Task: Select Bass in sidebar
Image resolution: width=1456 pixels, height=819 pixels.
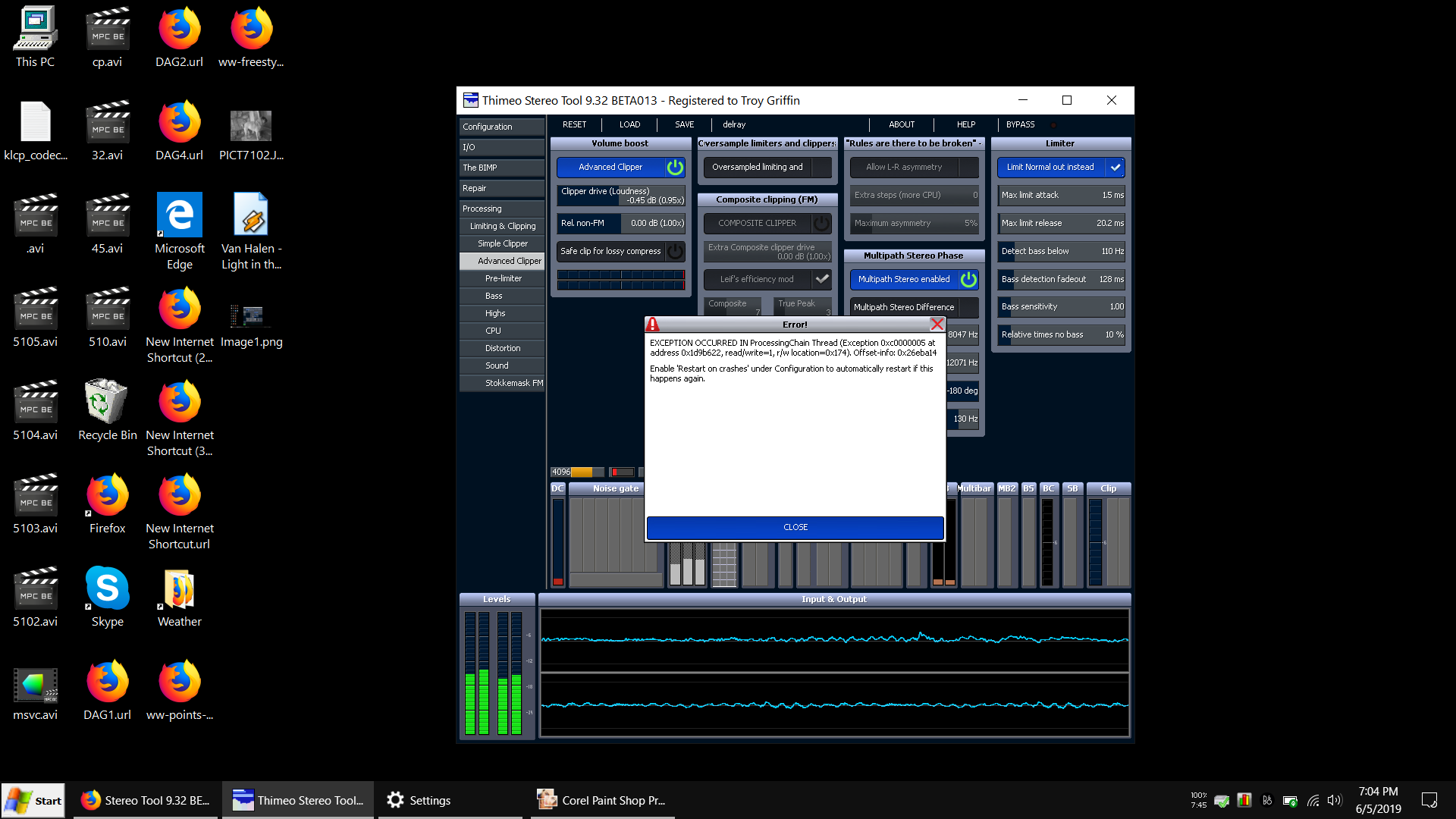Action: [x=502, y=296]
